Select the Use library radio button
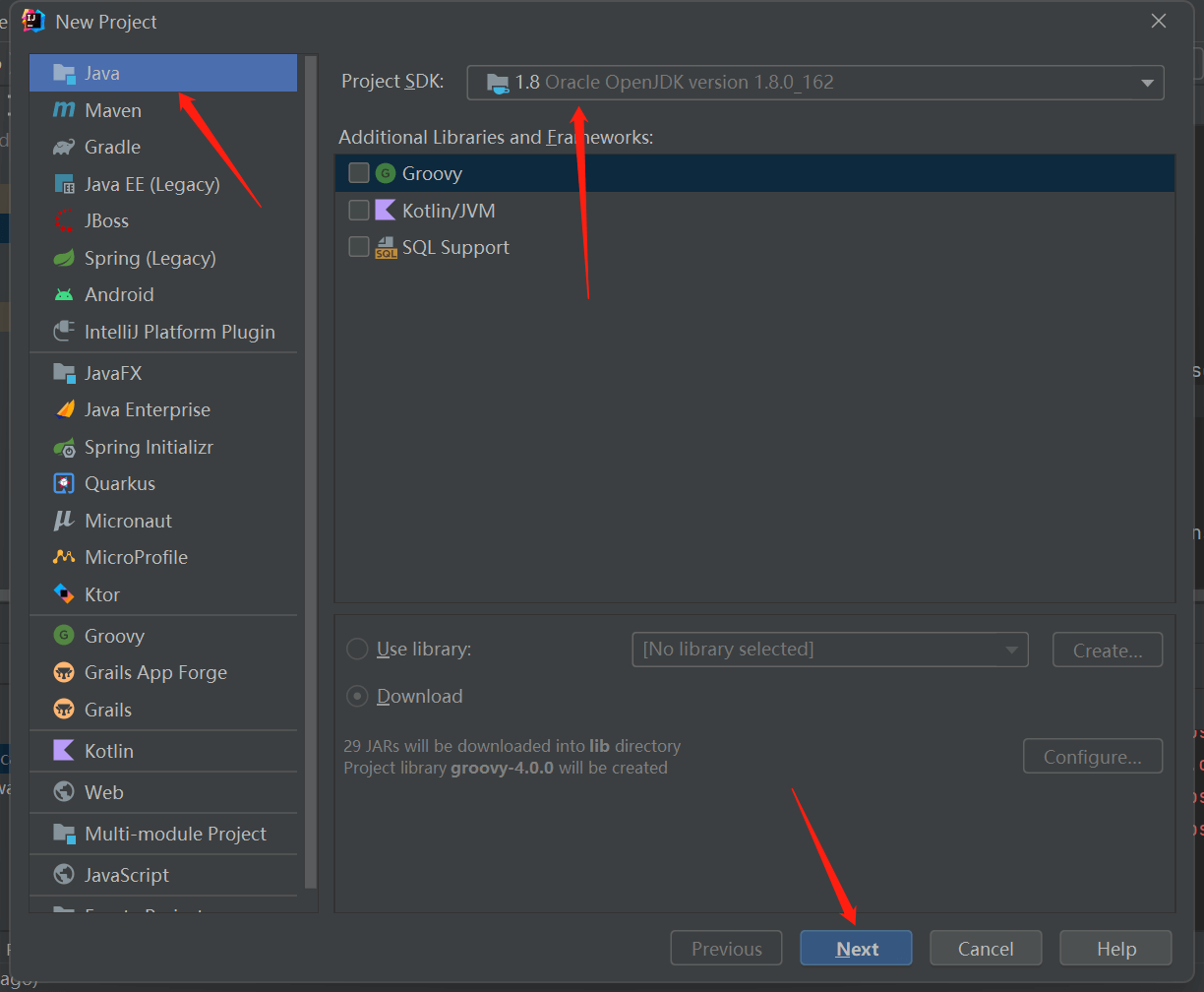Screen dimensions: 1204x992 [356, 650]
